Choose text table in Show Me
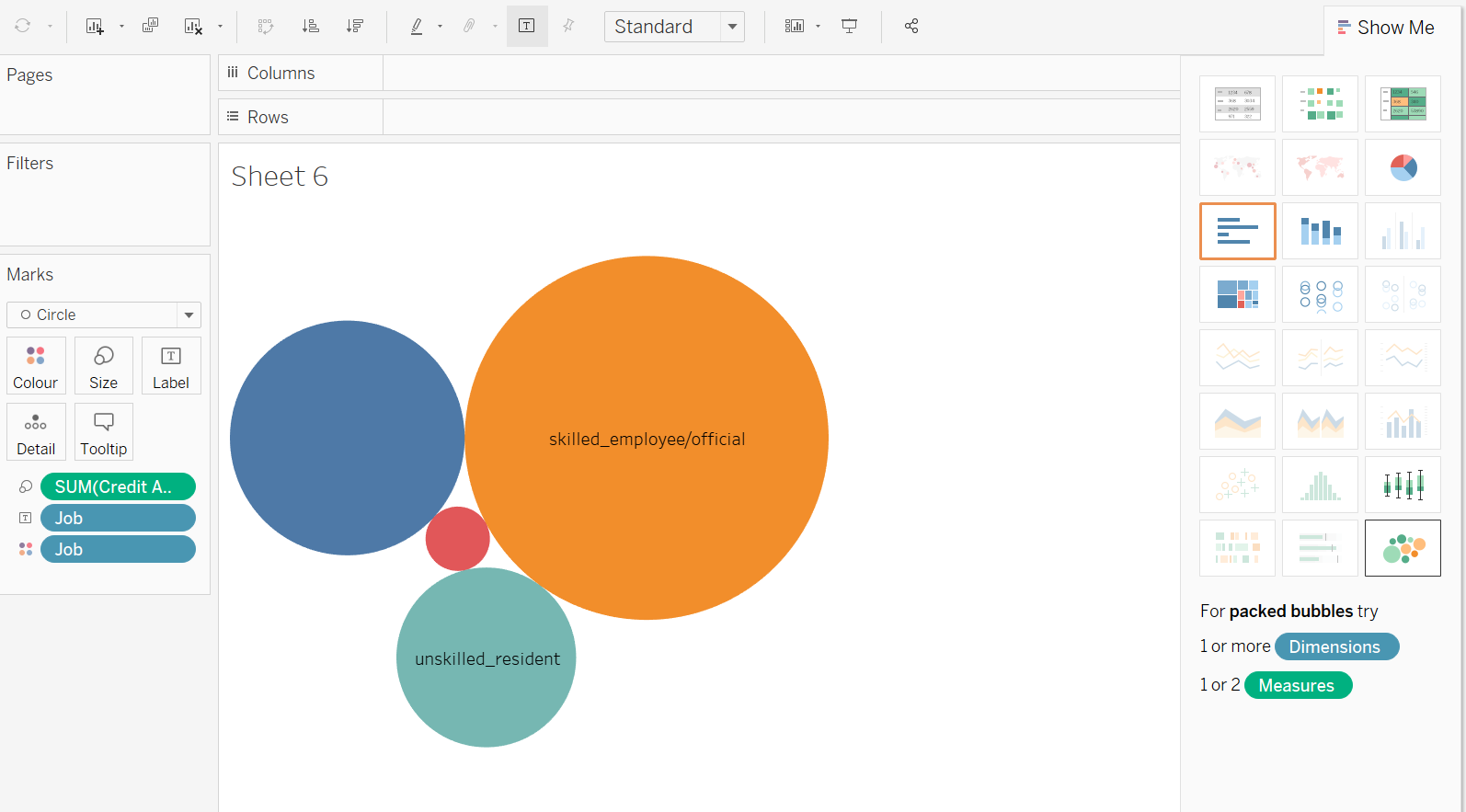The width and height of the screenshot is (1466, 812). (1237, 104)
